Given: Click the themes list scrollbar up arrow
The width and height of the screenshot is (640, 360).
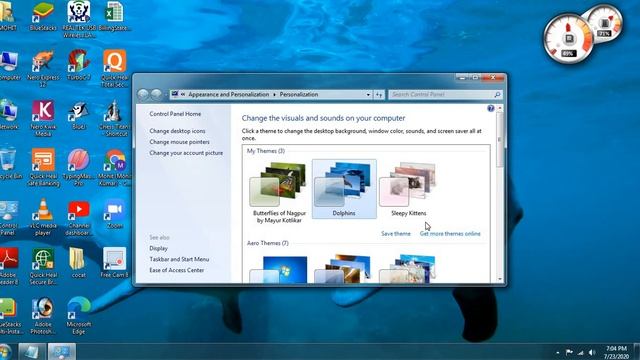Looking at the screenshot, I should tap(500, 108).
